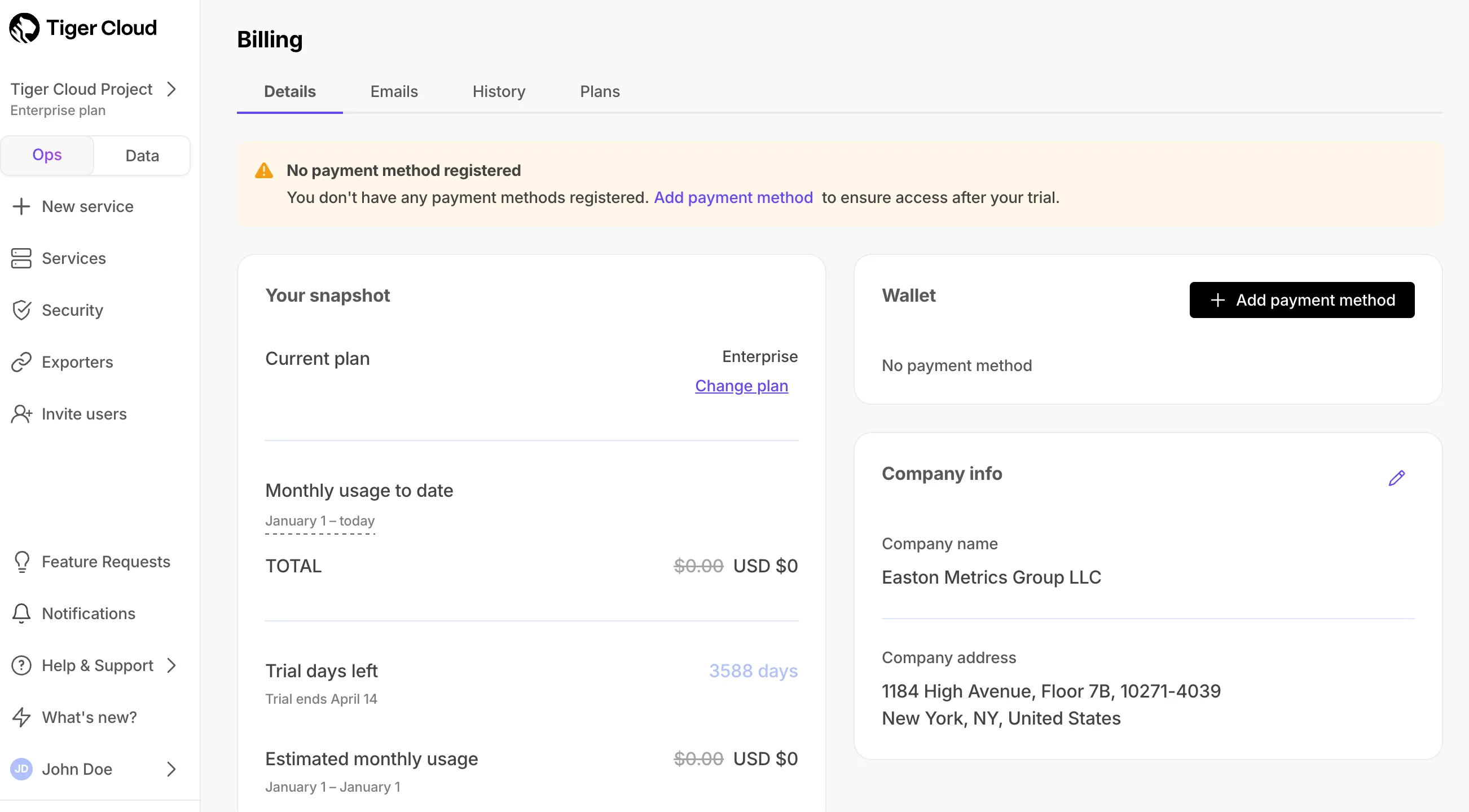
Task: Click the TOTAL 'USD $0' amount
Action: (x=766, y=566)
